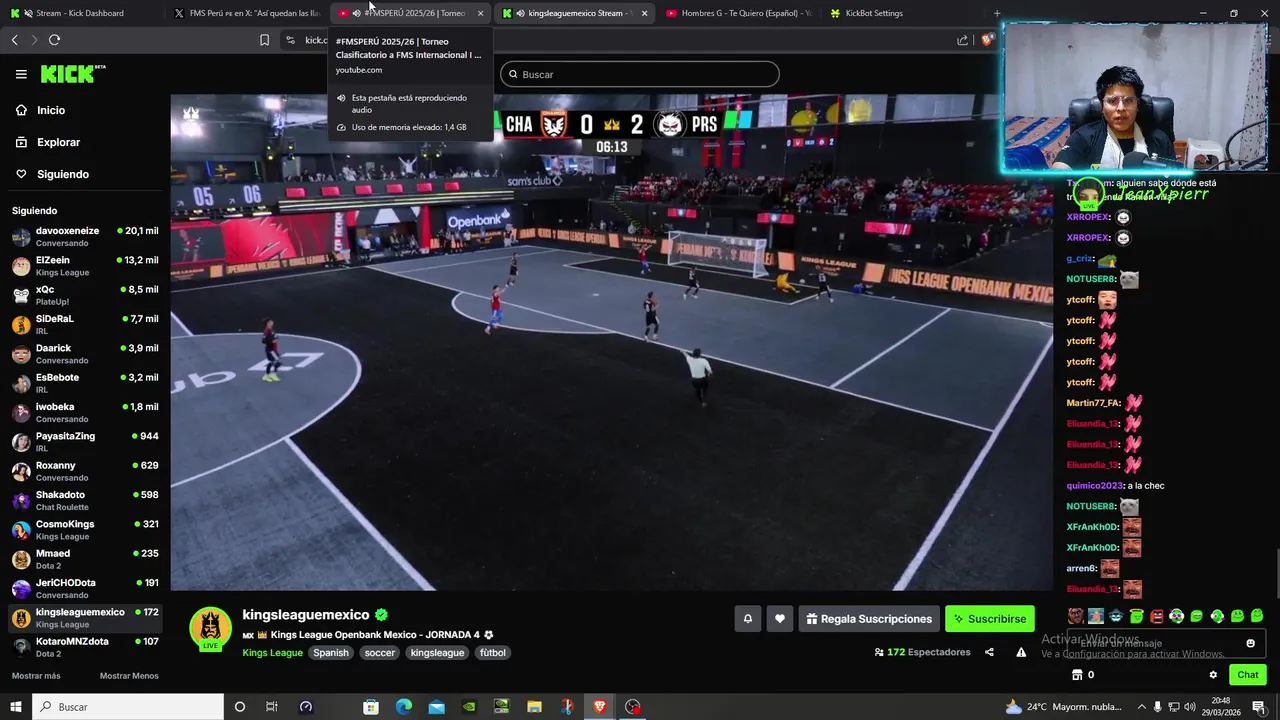Screen dimensions: 1280x720
Task: Click the Buscar search field on Kick
Action: pyautogui.click(x=640, y=74)
